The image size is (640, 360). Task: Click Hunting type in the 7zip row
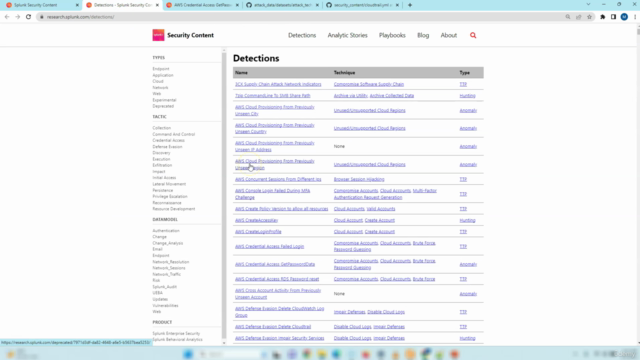pos(467,96)
